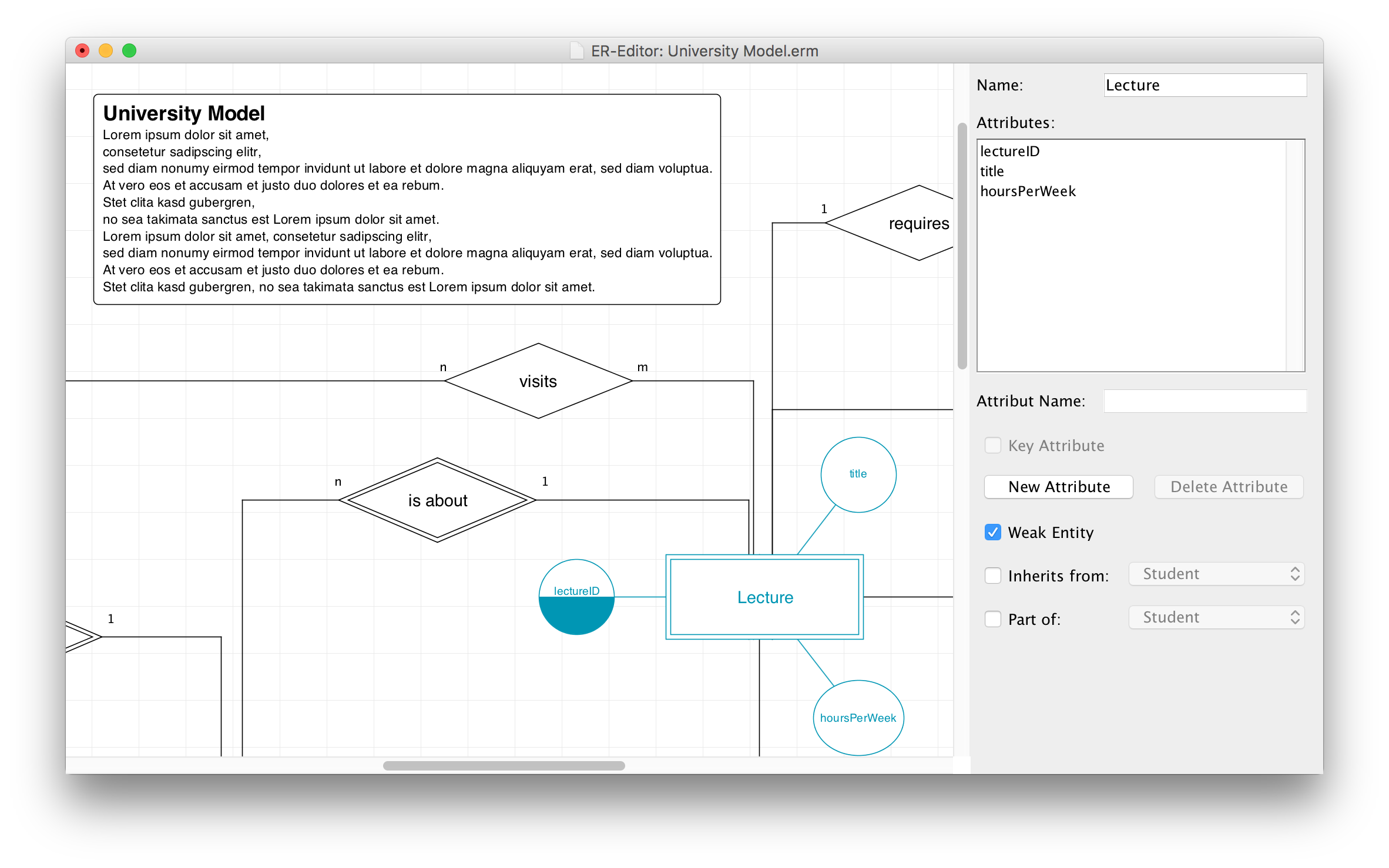This screenshot has width=1389, height=868.
Task: Click the New Attribute button
Action: (x=1058, y=487)
